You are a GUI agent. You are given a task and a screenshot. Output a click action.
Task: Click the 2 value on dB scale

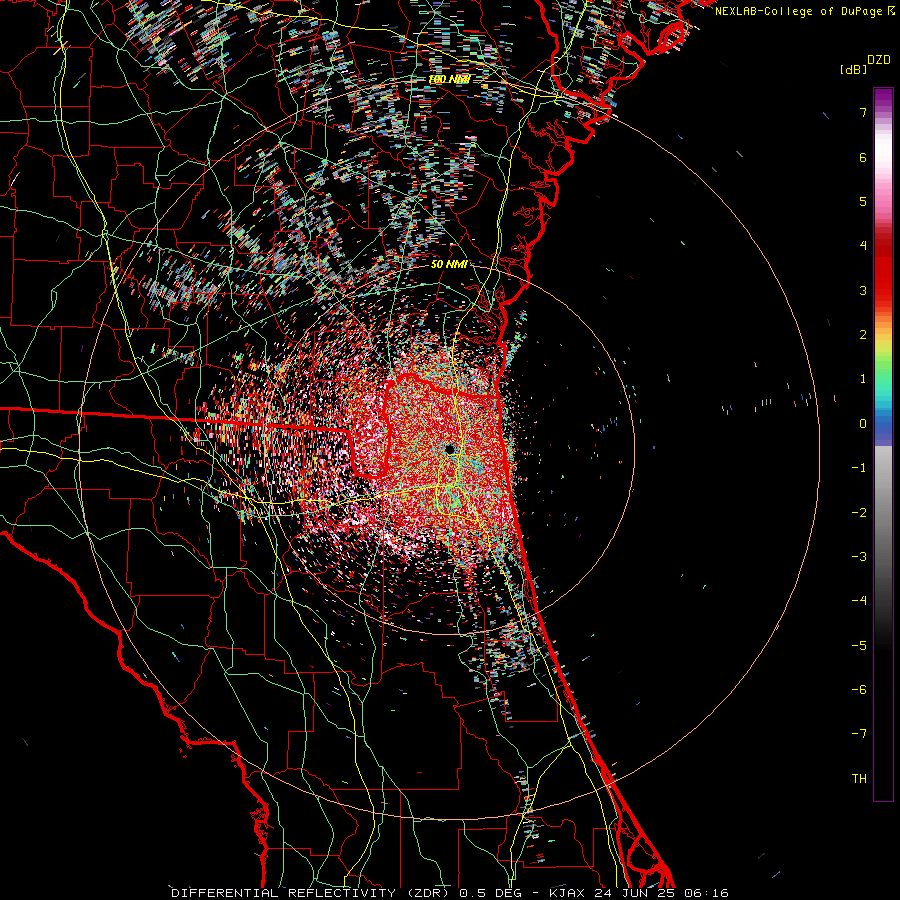tap(863, 335)
